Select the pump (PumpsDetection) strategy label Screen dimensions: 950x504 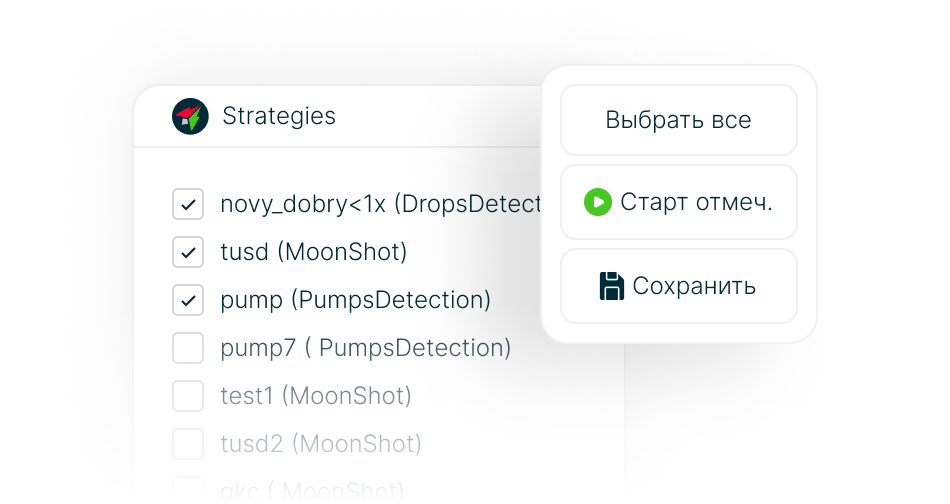(355, 300)
